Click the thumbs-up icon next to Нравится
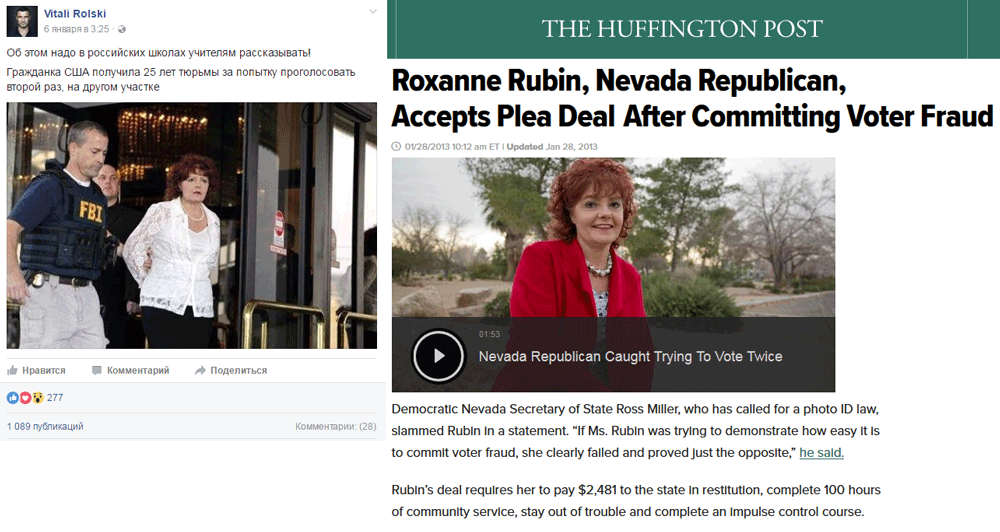 click(12, 370)
